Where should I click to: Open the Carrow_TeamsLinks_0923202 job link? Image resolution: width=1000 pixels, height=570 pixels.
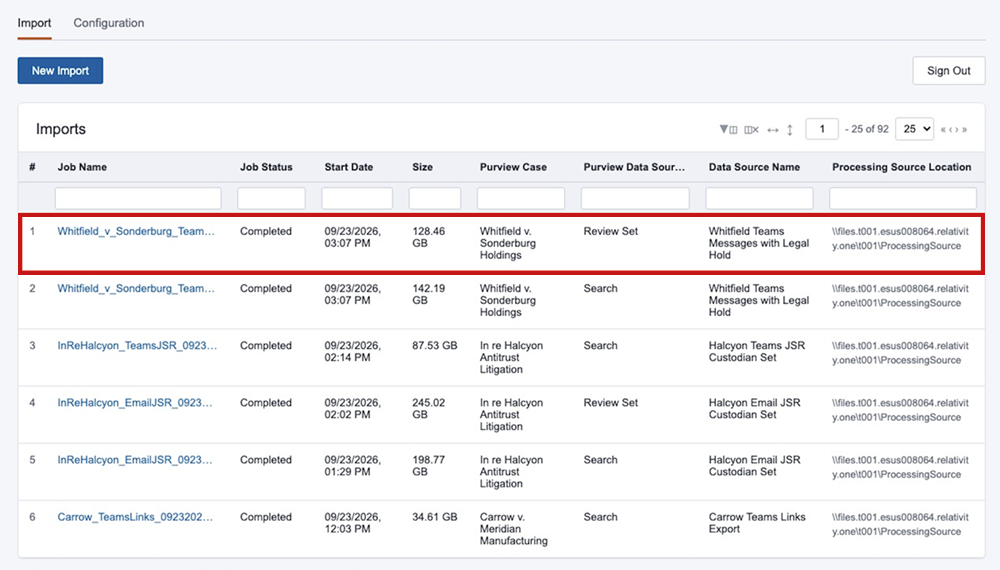pos(135,517)
